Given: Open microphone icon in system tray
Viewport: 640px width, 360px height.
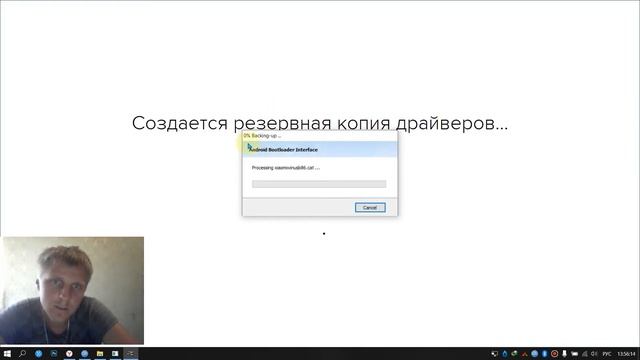Looking at the screenshot, I should (564, 353).
